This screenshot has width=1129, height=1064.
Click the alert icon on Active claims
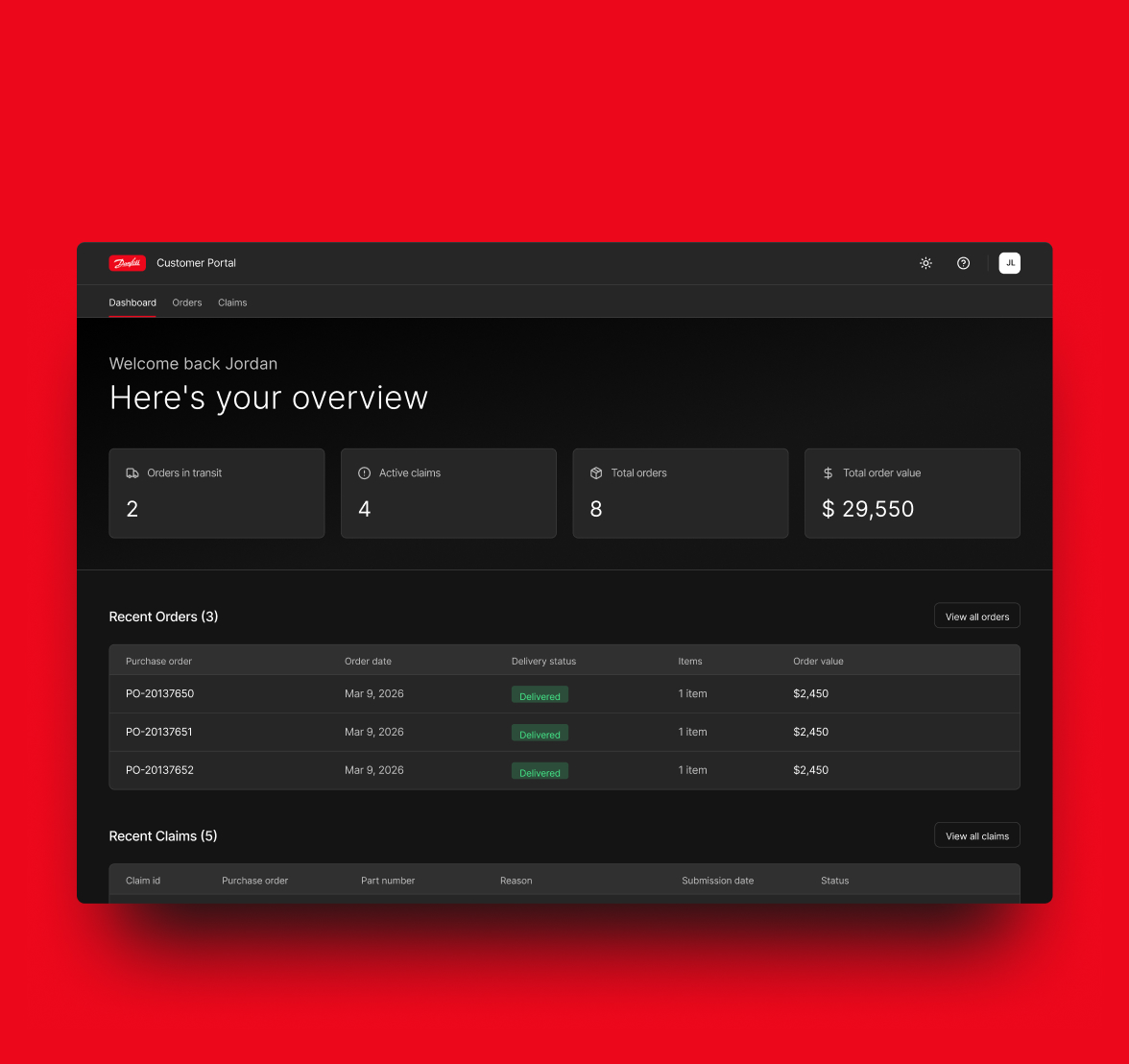(364, 473)
